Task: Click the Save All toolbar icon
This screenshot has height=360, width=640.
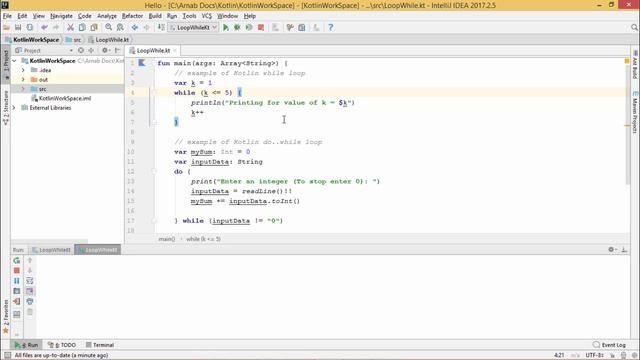Action: pos(18,27)
